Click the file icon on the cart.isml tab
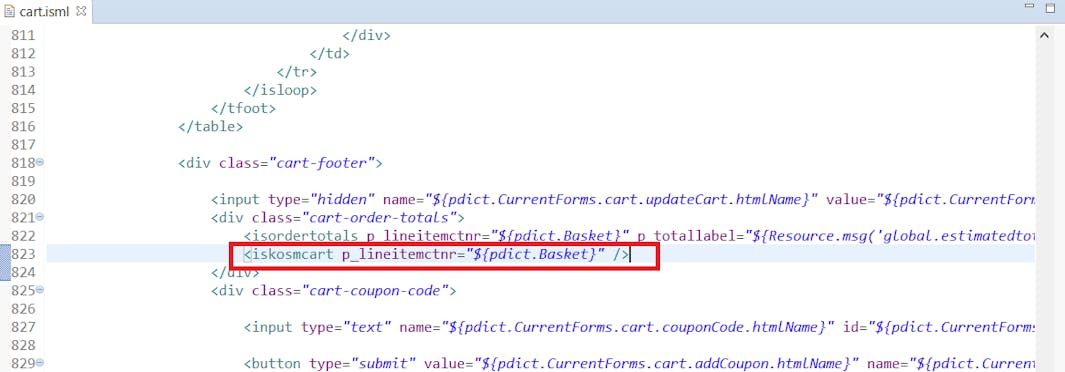This screenshot has width=1065, height=372. point(10,12)
